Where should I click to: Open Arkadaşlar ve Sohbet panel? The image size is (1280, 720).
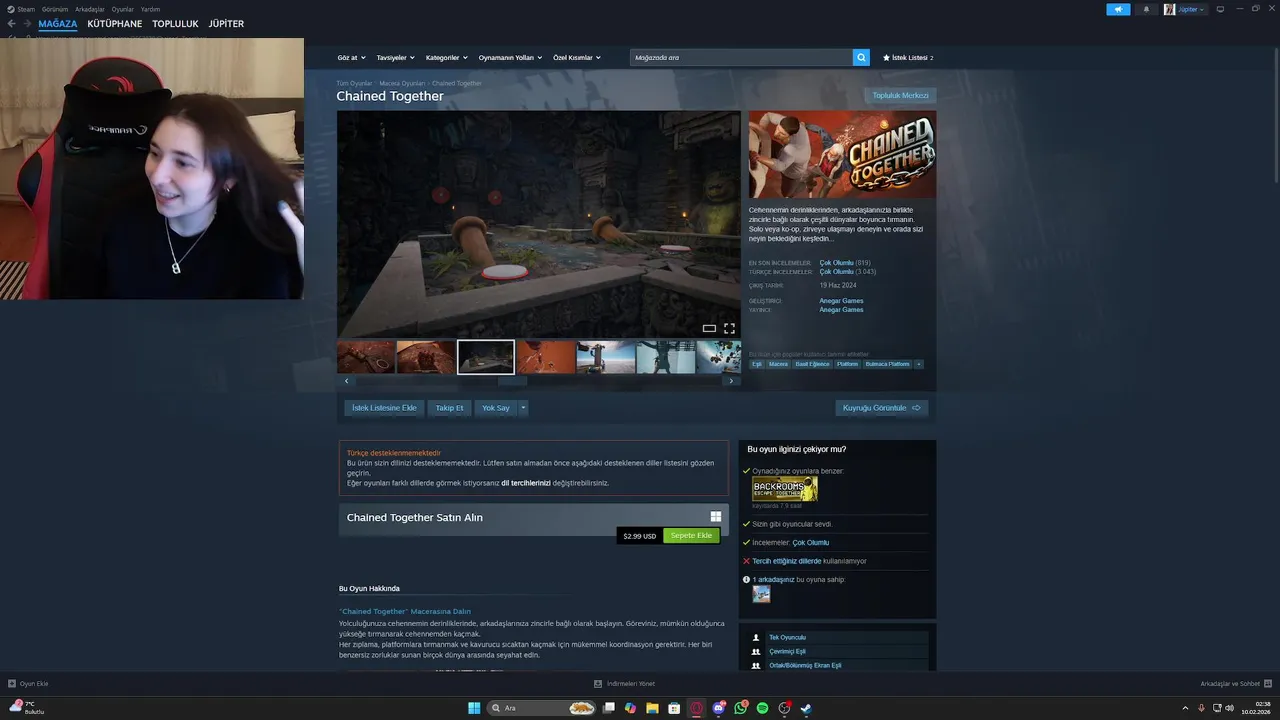tap(1235, 684)
